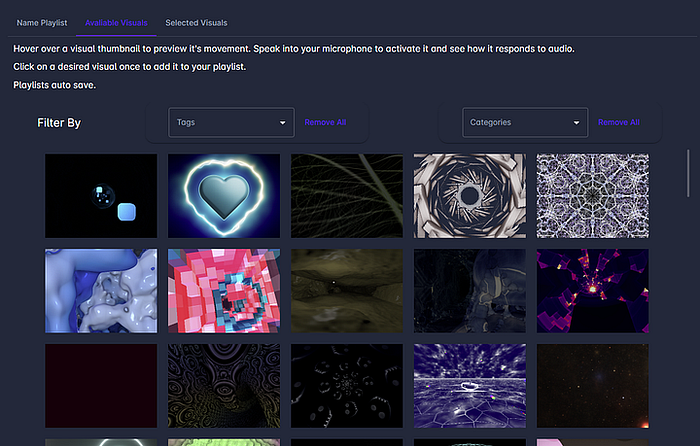Add the glowing heart visual
The image size is (700, 446).
point(224,196)
